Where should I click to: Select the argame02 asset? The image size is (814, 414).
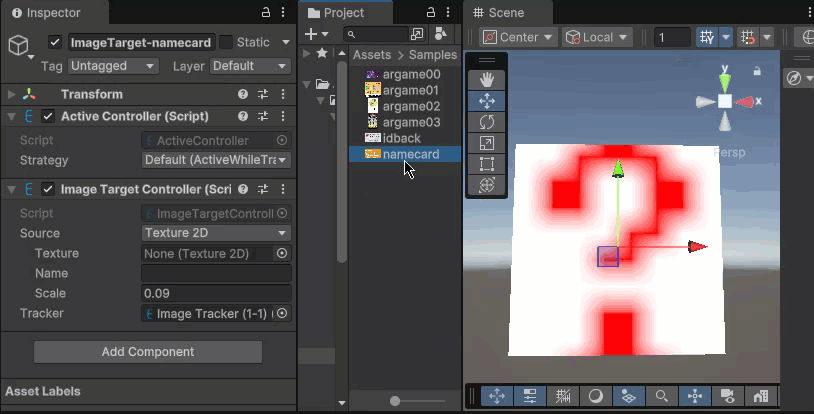[405, 106]
